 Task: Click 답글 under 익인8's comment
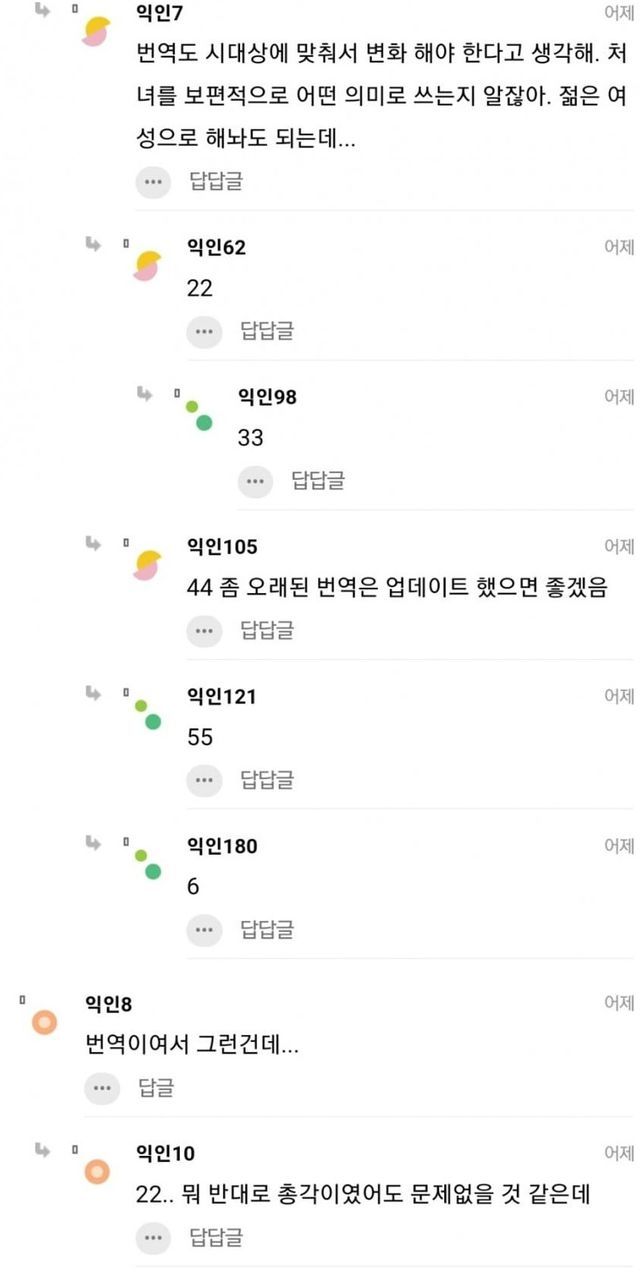pyautogui.click(x=156, y=1088)
